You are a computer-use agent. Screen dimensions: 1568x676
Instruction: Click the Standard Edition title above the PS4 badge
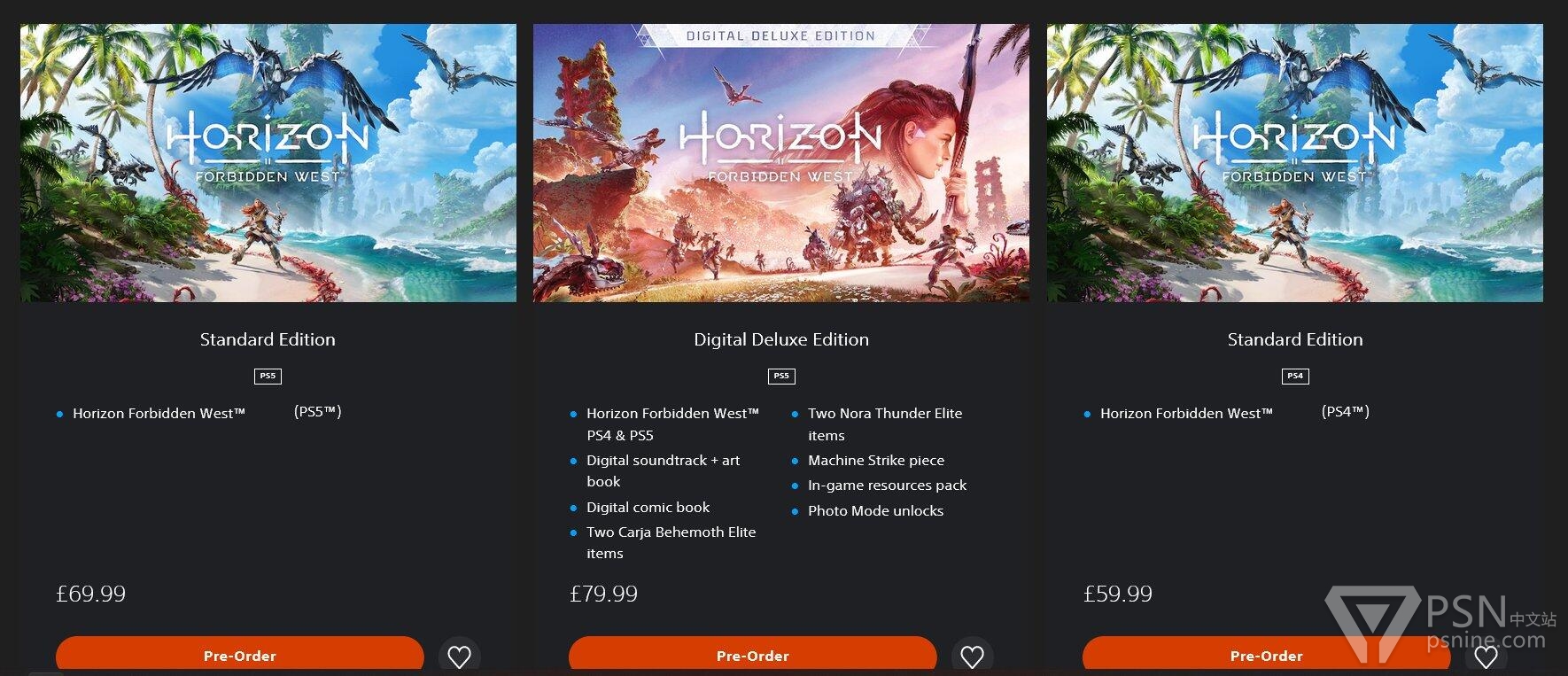1295,339
